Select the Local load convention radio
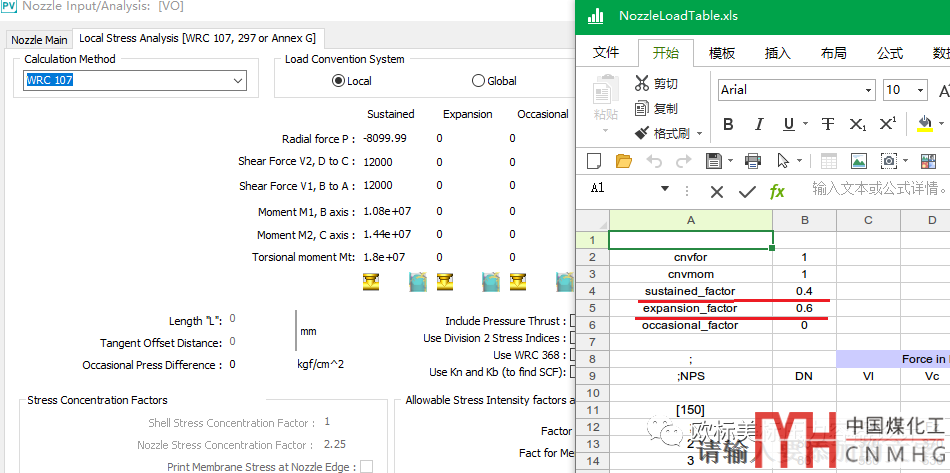Image resolution: width=950 pixels, height=473 pixels. [338, 81]
